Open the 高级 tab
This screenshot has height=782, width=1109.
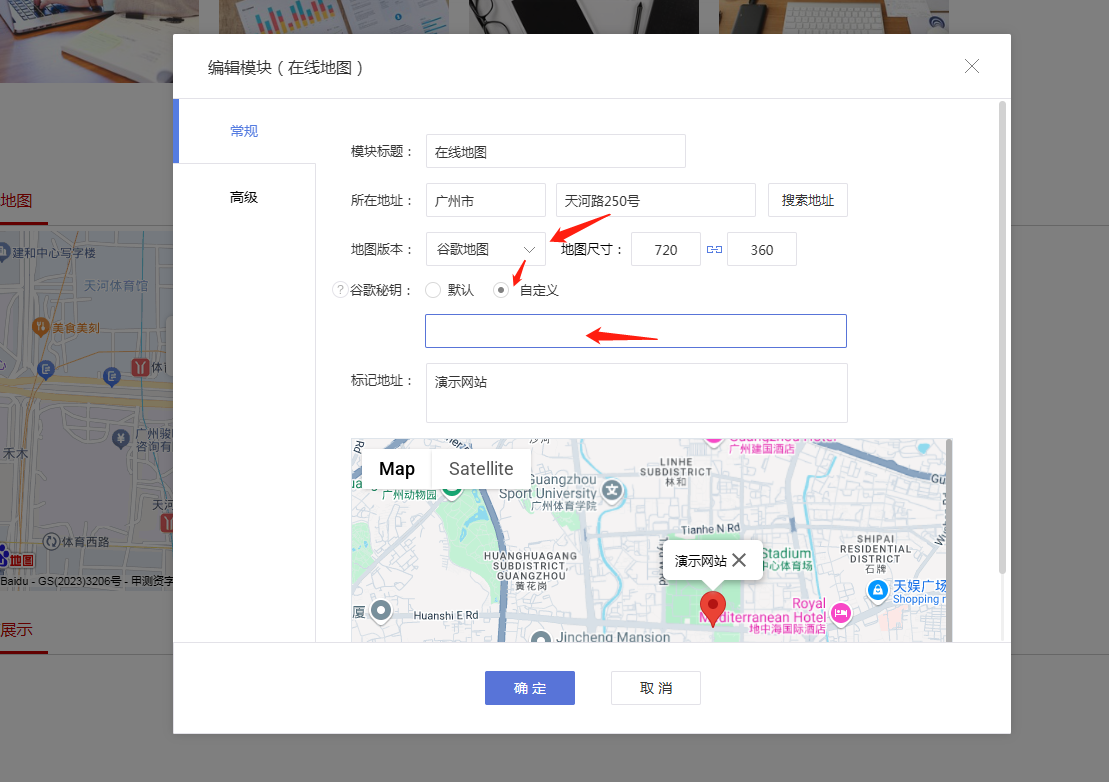244,197
